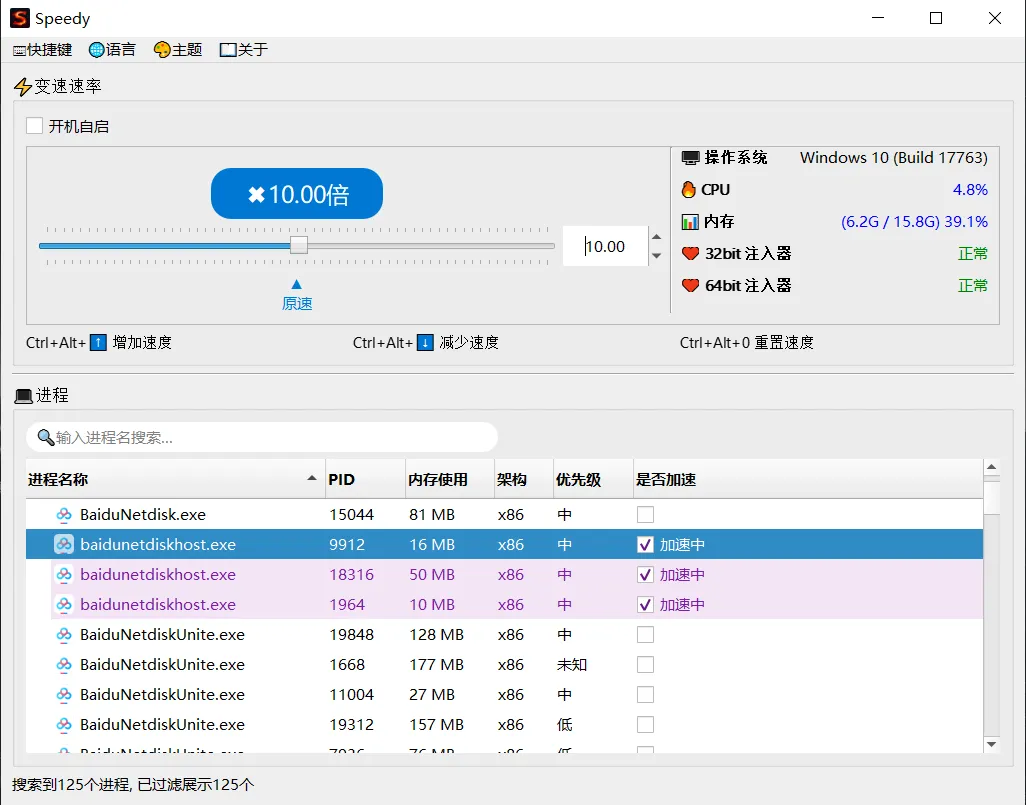1026x805 pixels.
Task: Click icon of BaiduNetdiskUnite.exe PID 1668
Action: click(64, 665)
